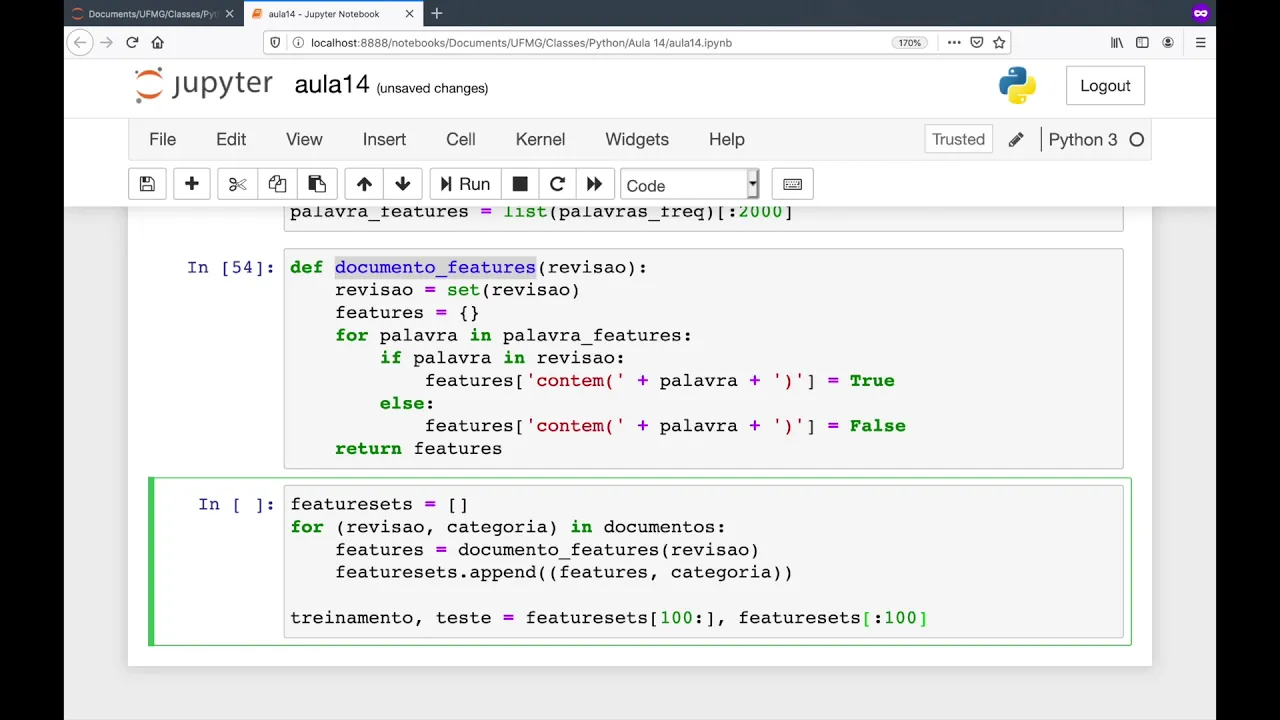Click the Python 3 kernel name

pos(1083,139)
